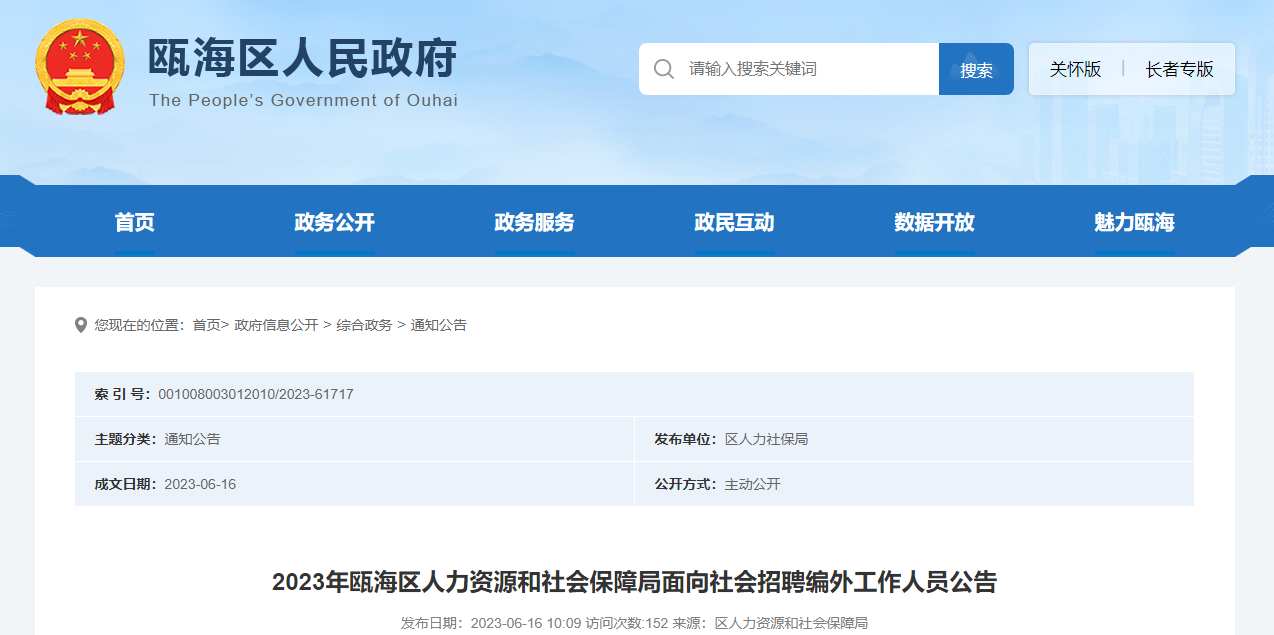Viewport: 1274px width, 635px height.
Task: Click the national emblem logo
Action: [80, 67]
